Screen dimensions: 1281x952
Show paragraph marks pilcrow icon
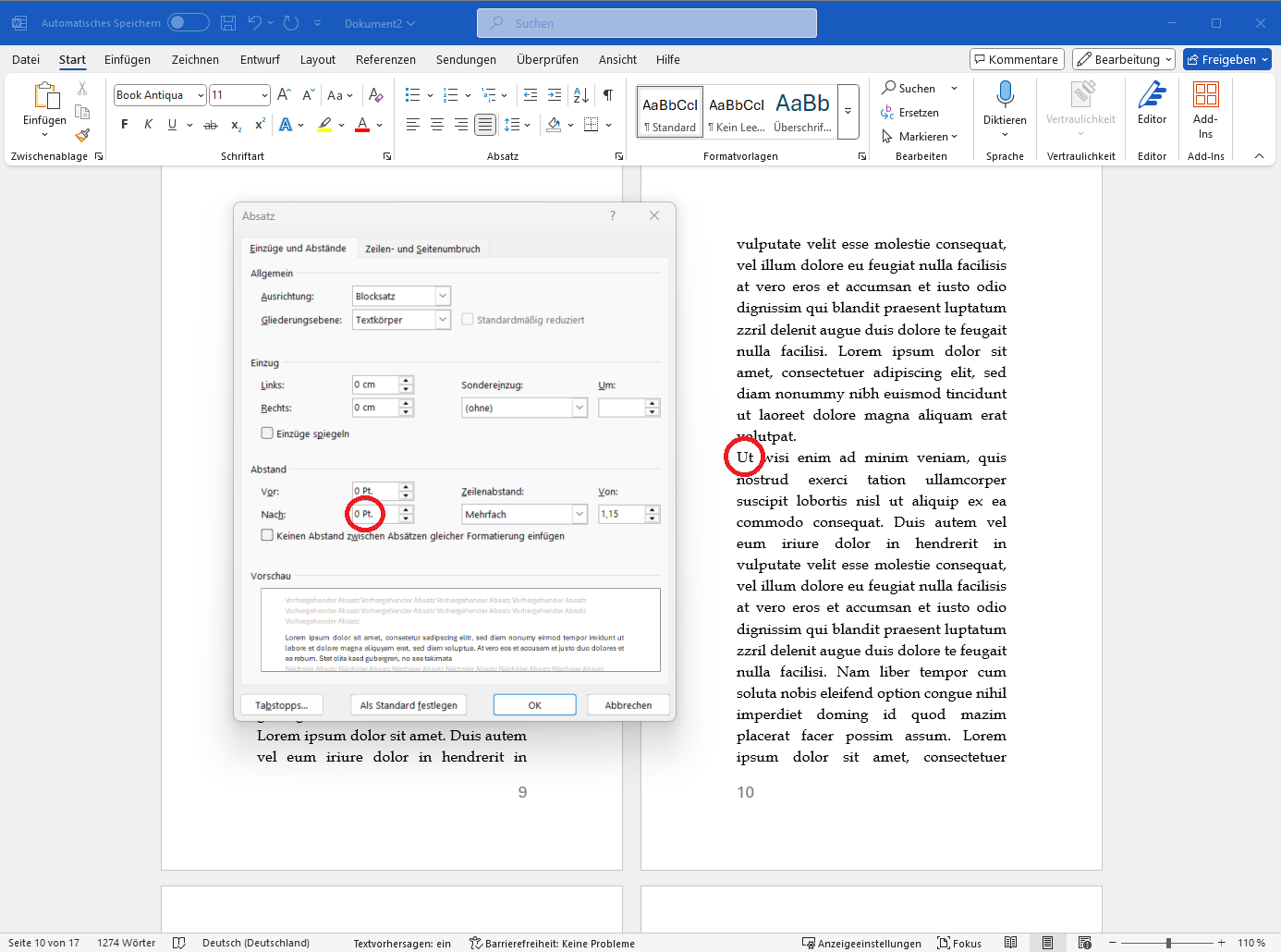[x=608, y=95]
